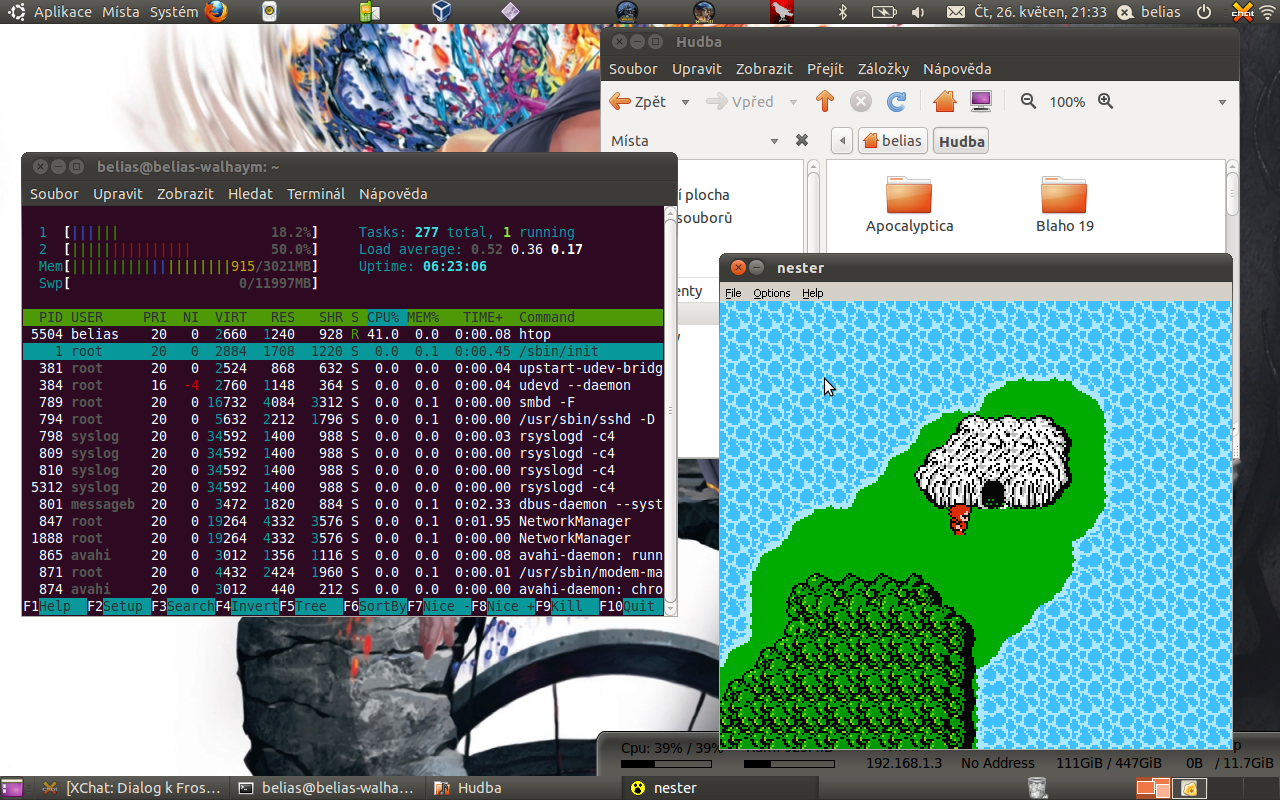Open view mode dropdown at Hudba toolbar end
The height and width of the screenshot is (800, 1280).
pyautogui.click(x=1222, y=102)
